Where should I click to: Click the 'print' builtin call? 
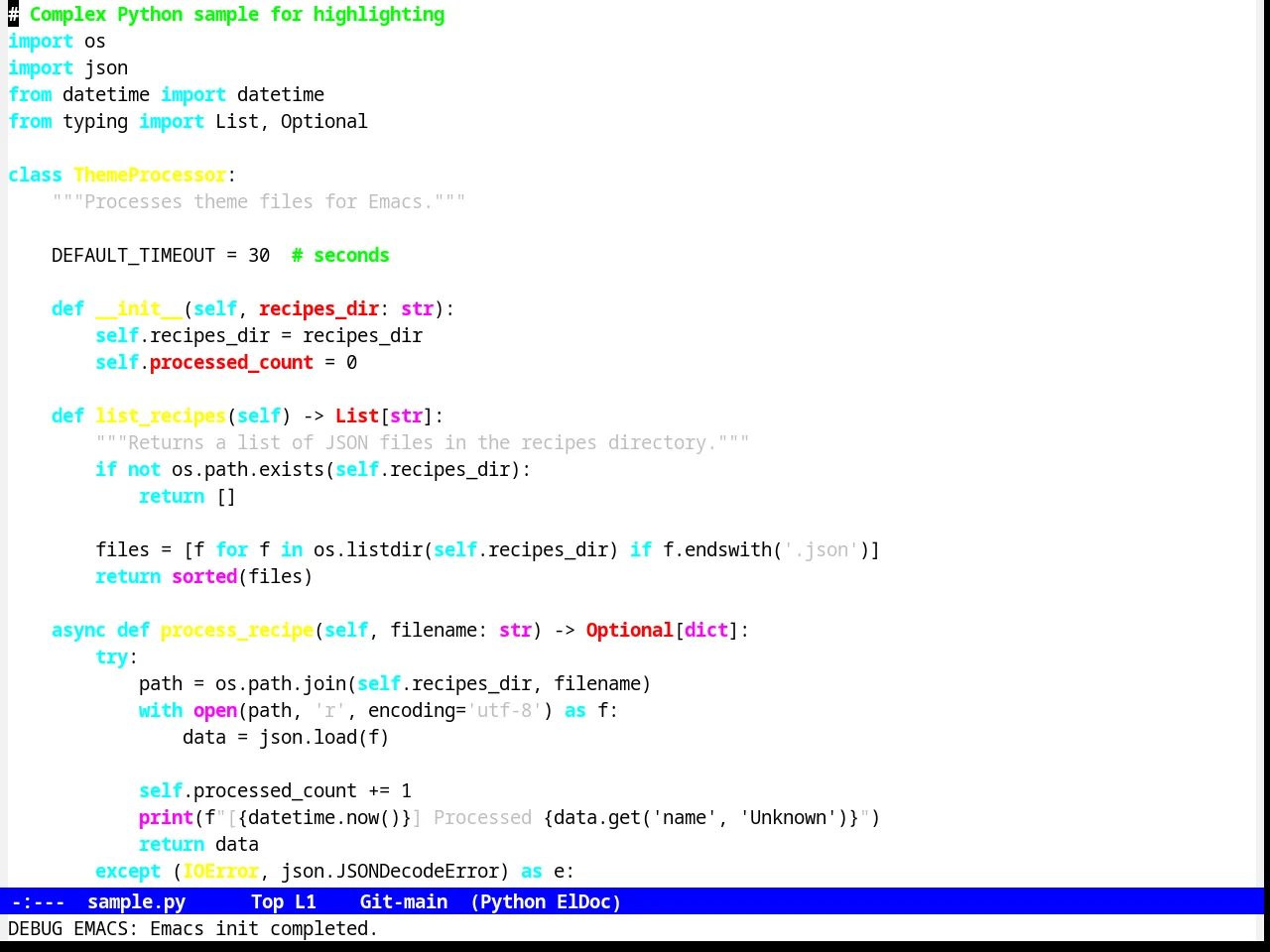tap(166, 817)
